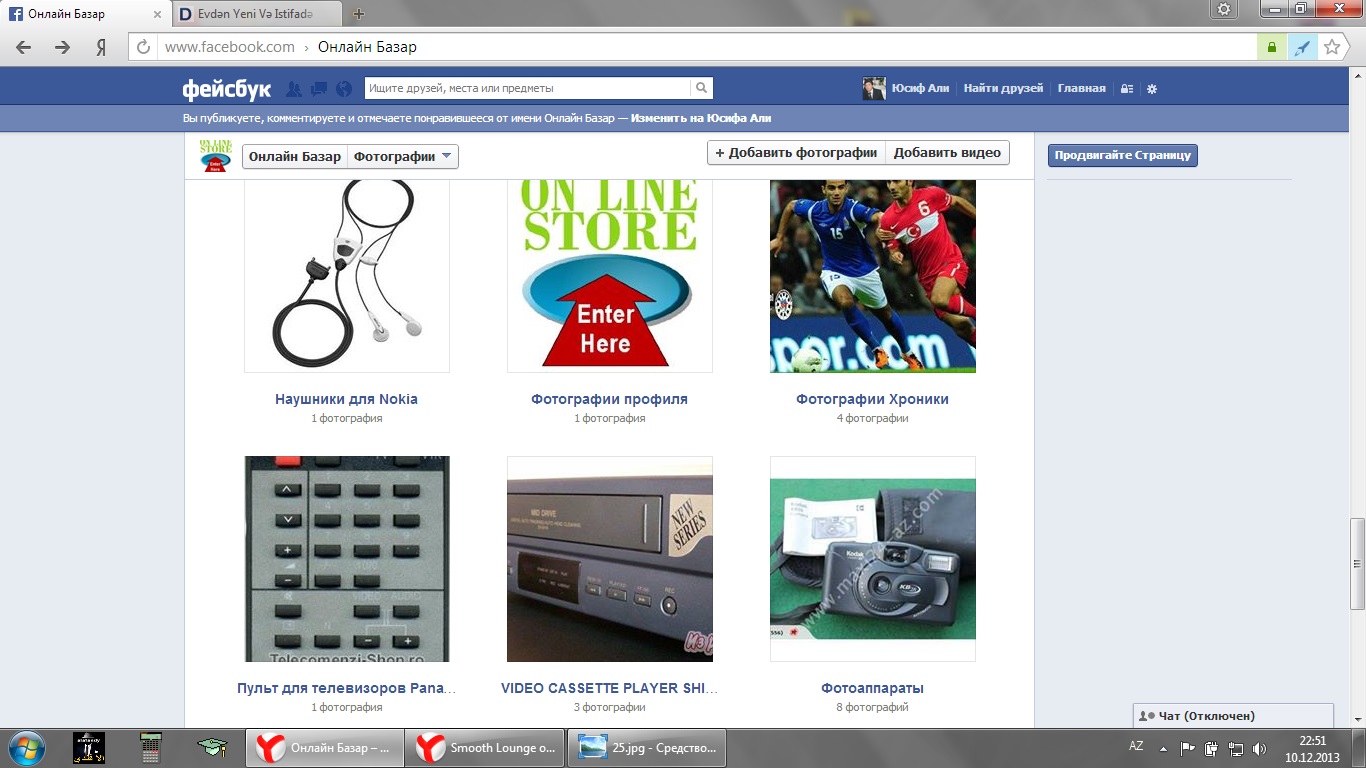
Task: Click Добавить фотографии button
Action: point(796,153)
